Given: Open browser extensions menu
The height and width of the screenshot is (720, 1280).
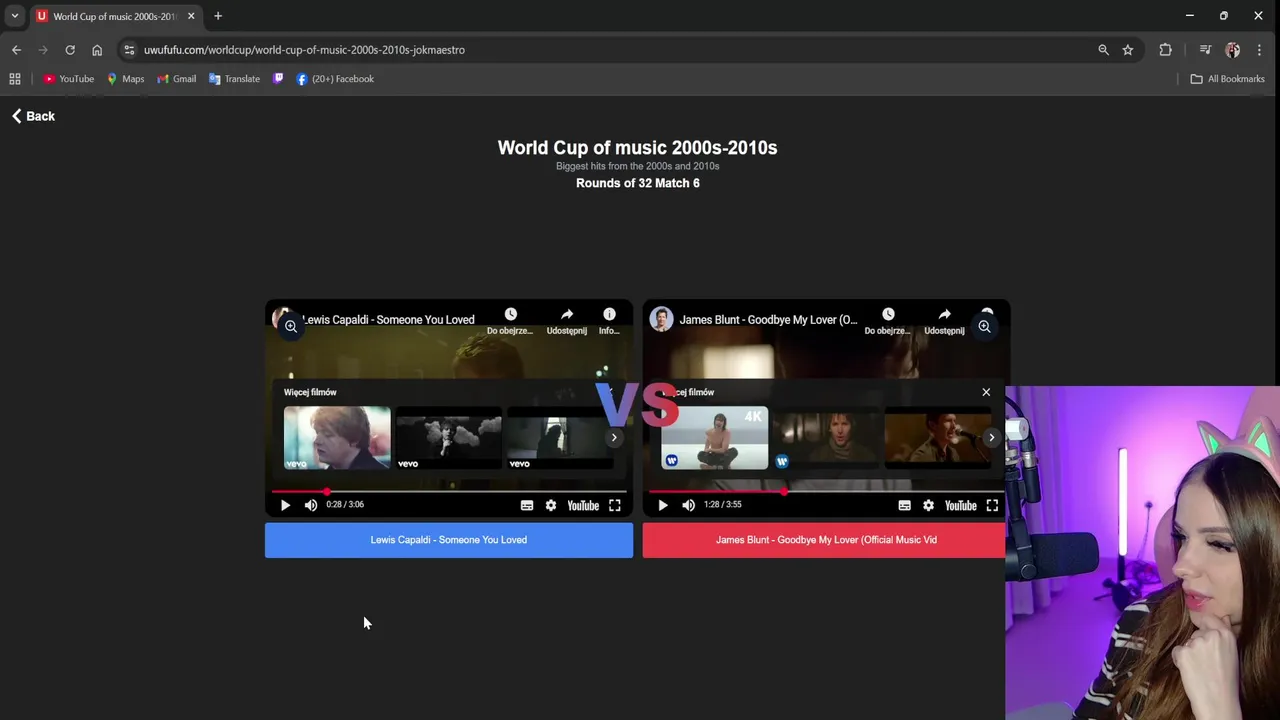Looking at the screenshot, I should (x=1165, y=50).
